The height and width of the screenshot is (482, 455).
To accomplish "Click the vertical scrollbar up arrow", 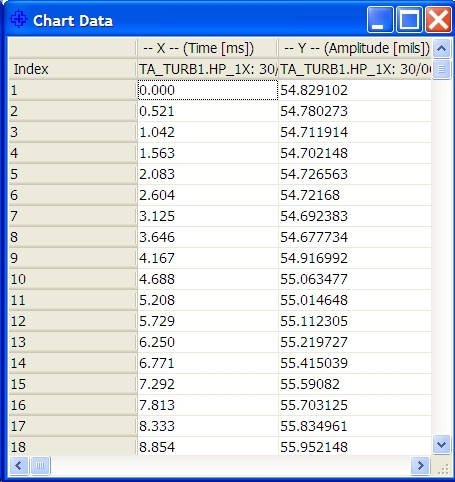I will coord(442,49).
